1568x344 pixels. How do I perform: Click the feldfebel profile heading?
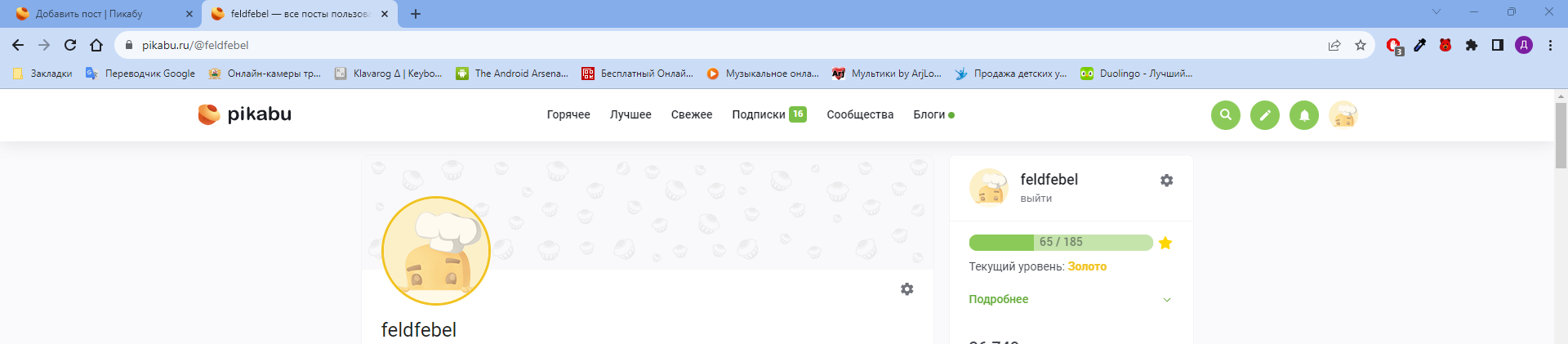tap(419, 330)
